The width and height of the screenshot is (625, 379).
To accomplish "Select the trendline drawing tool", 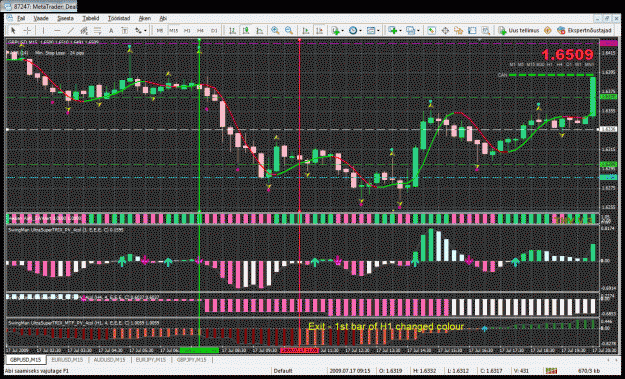I will click(71, 30).
